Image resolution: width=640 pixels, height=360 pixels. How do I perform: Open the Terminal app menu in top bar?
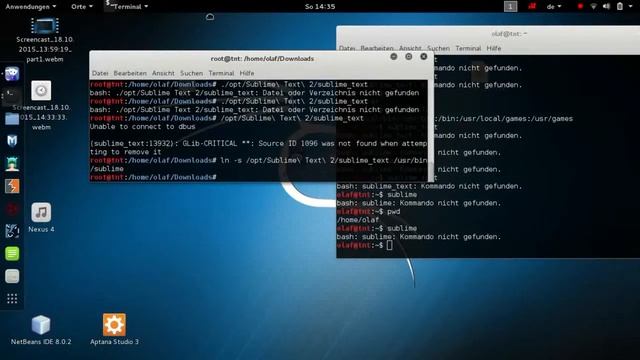tap(127, 7)
